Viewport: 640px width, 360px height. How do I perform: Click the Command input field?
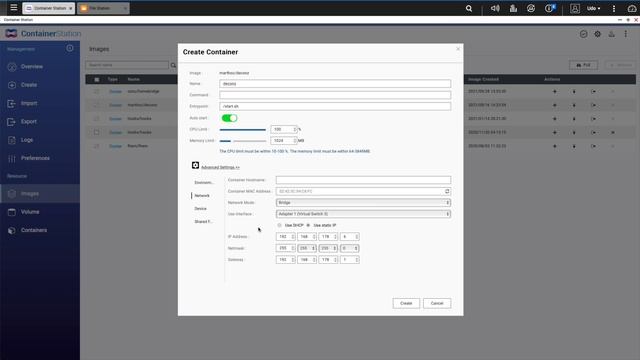[x=335, y=95]
